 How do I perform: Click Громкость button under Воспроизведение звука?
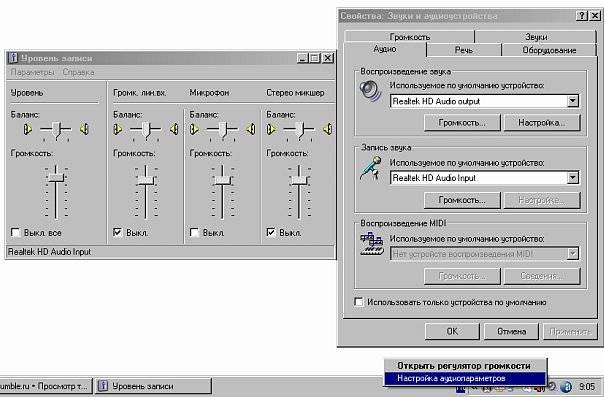[x=462, y=123]
